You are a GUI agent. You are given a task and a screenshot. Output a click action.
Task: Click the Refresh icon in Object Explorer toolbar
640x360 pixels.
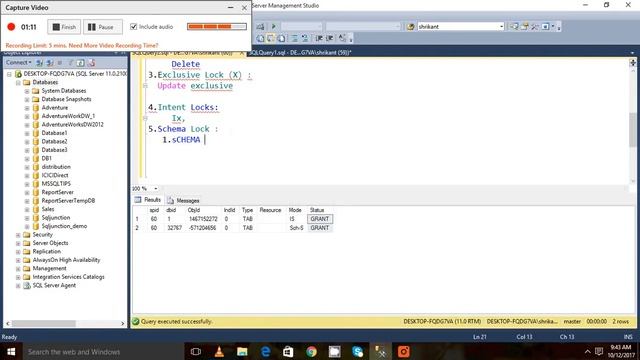click(x=81, y=62)
